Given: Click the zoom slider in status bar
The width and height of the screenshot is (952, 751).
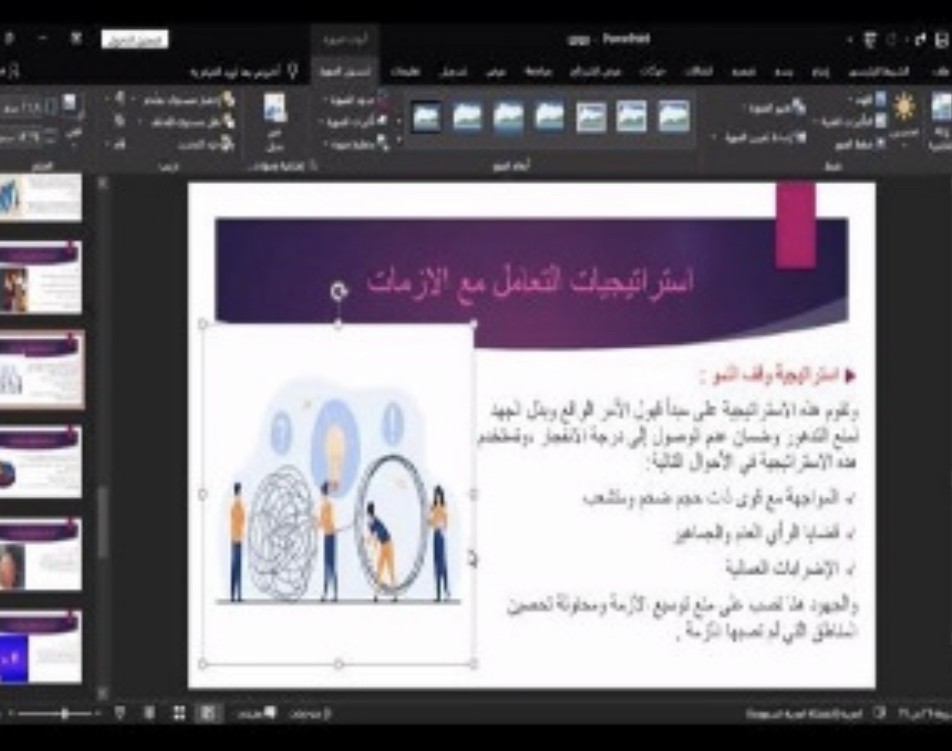Looking at the screenshot, I should pos(64,713).
